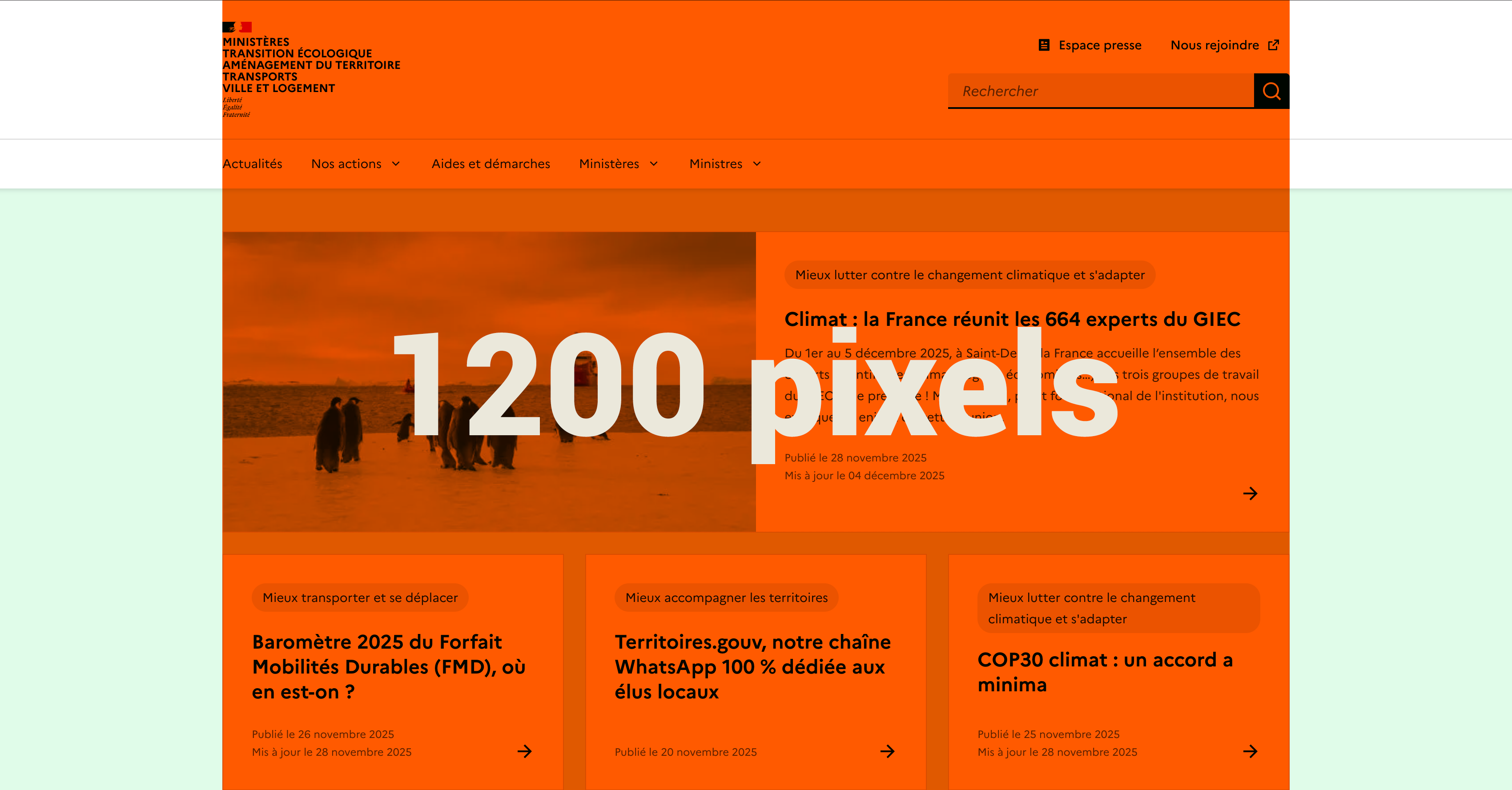Click the external link icon beside Nous rejoindre

[x=1273, y=45]
